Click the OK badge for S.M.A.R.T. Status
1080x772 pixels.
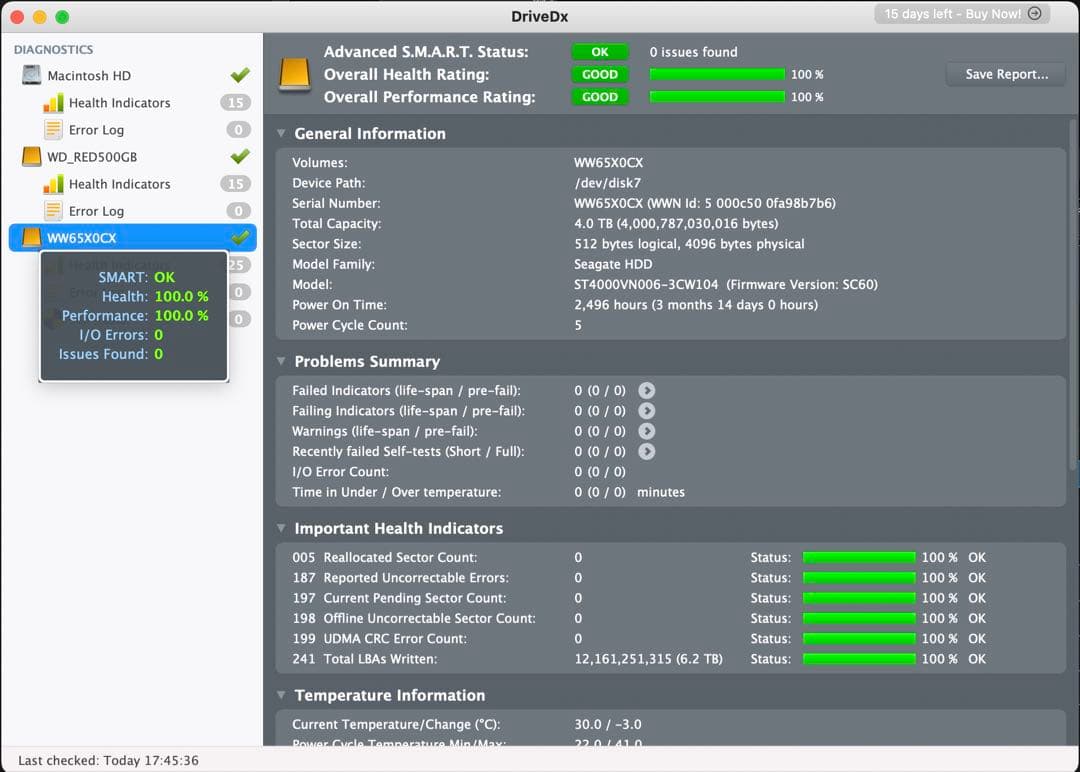[600, 52]
